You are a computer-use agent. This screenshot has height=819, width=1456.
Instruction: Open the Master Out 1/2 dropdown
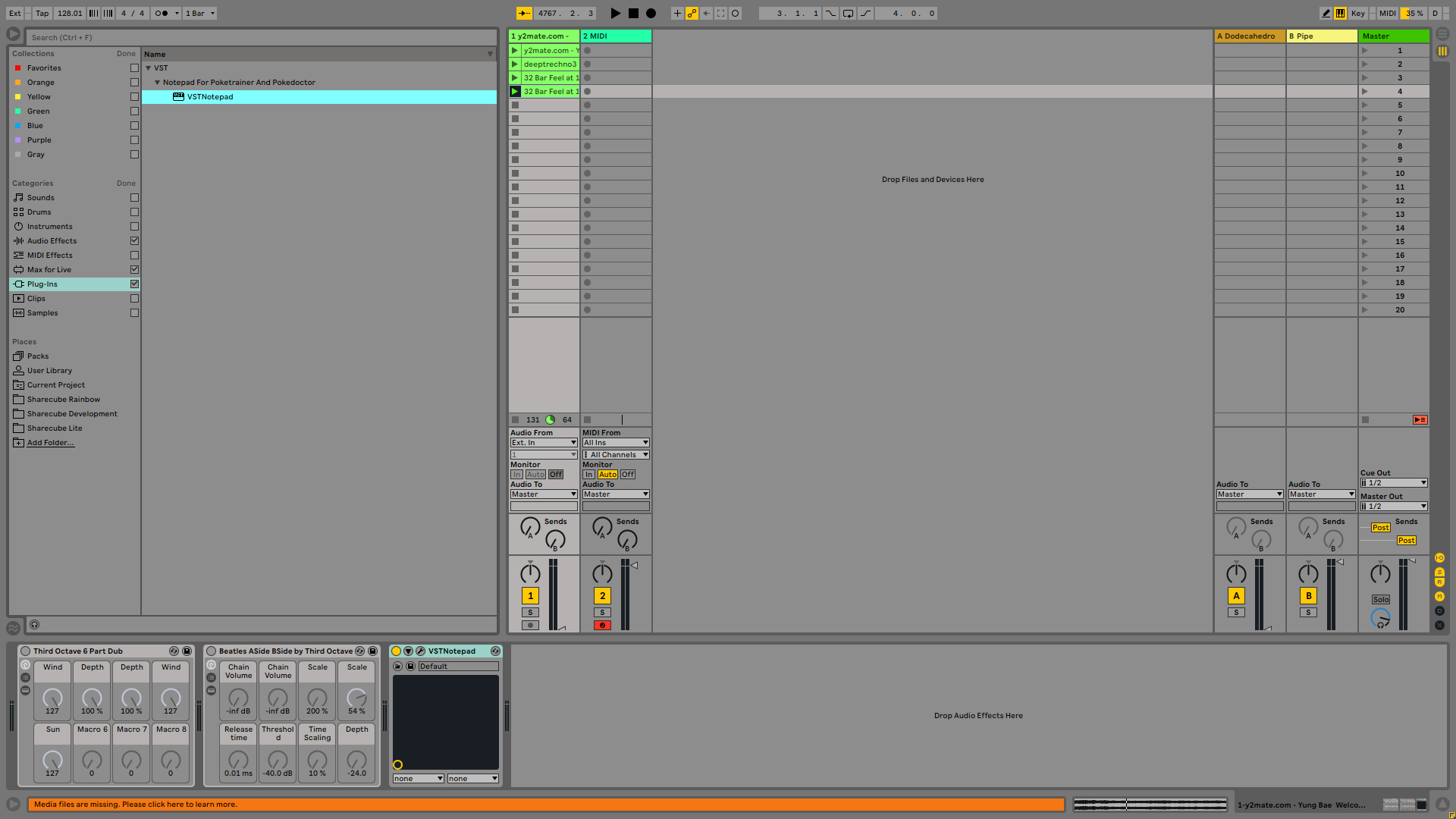1394,507
